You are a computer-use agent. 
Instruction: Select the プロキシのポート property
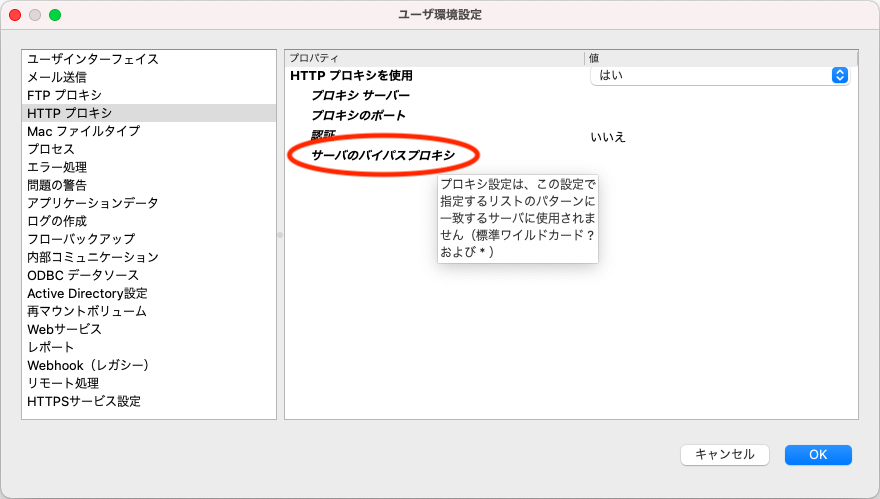358,115
